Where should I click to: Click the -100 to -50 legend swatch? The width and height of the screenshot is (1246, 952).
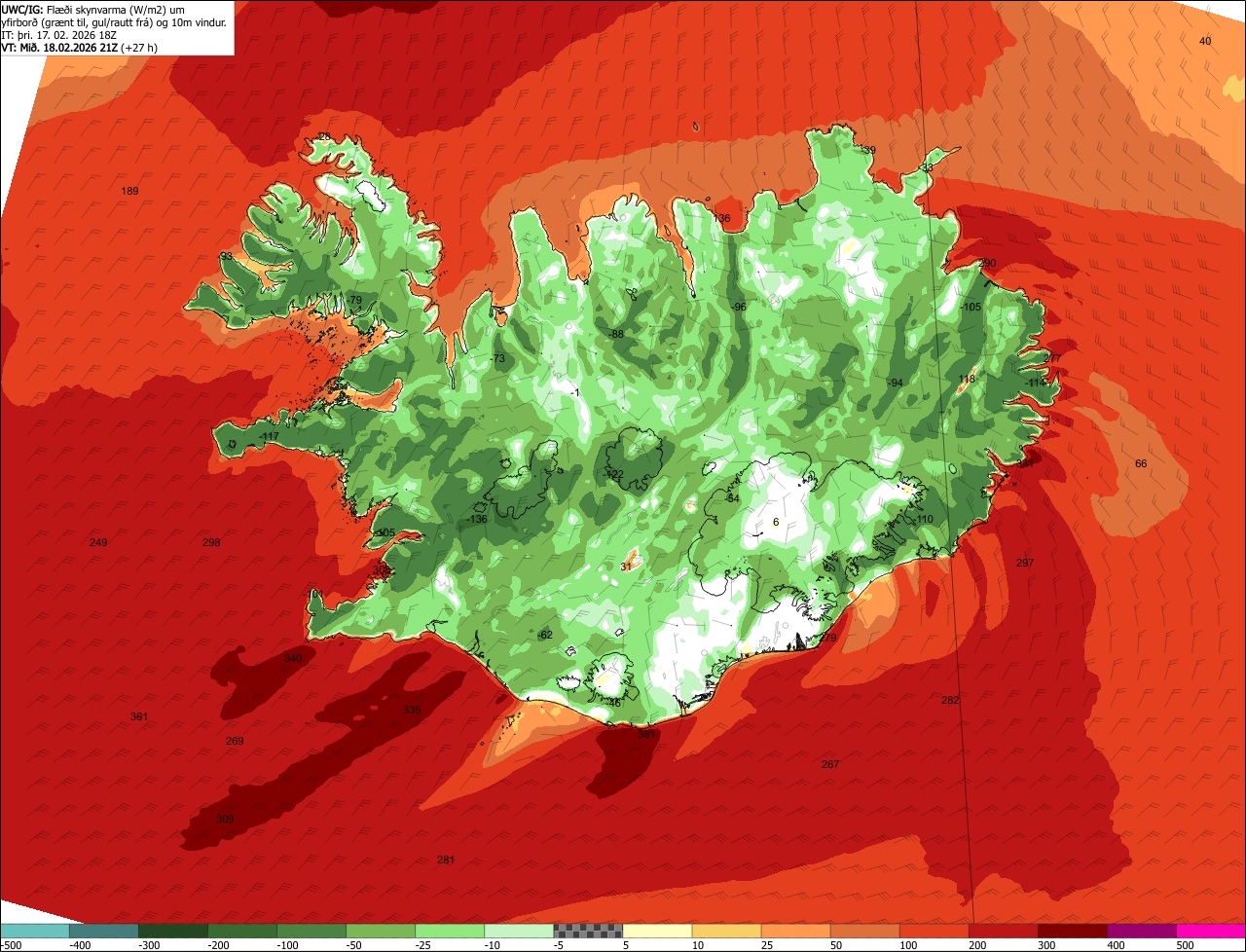click(311, 931)
